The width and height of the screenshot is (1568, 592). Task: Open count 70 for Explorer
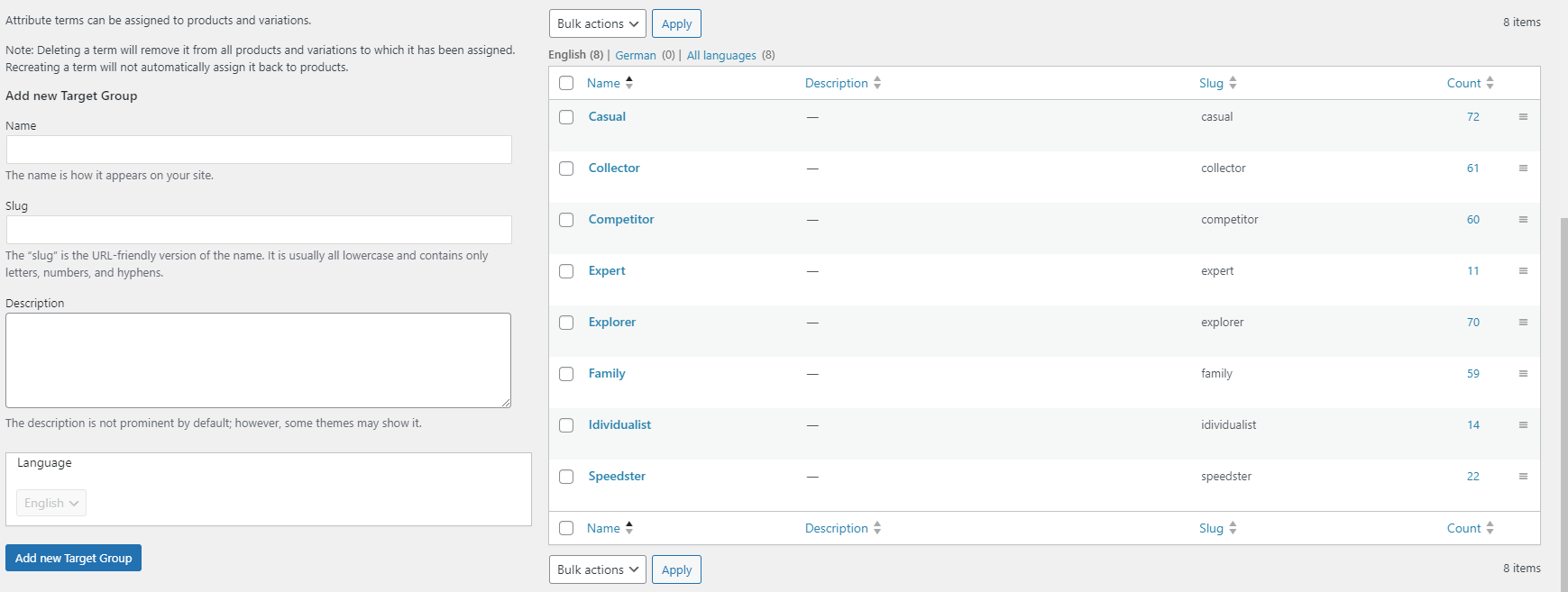tap(1473, 323)
